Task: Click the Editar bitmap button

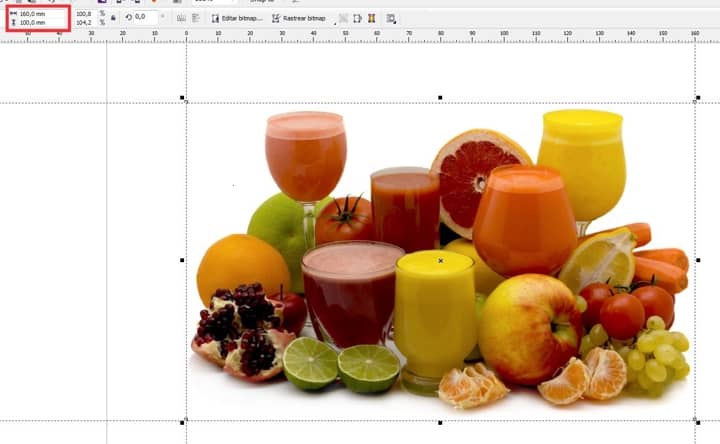Action: [241, 18]
